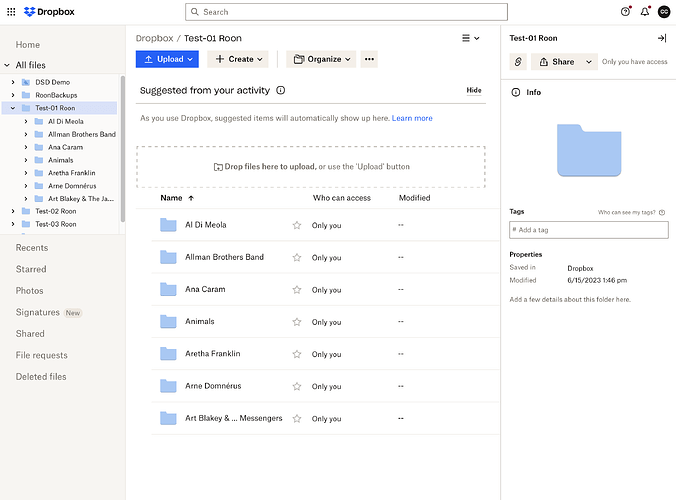
Task: Star the Ana Caram folder
Action: click(296, 290)
